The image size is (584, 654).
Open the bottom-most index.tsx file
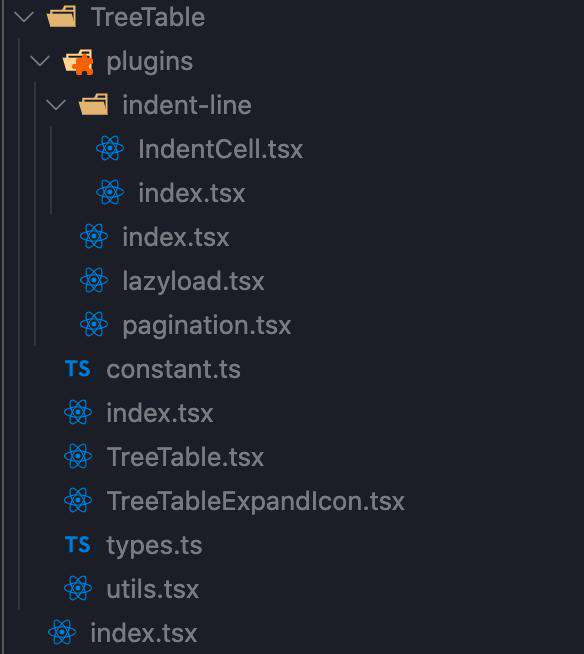pos(144,633)
